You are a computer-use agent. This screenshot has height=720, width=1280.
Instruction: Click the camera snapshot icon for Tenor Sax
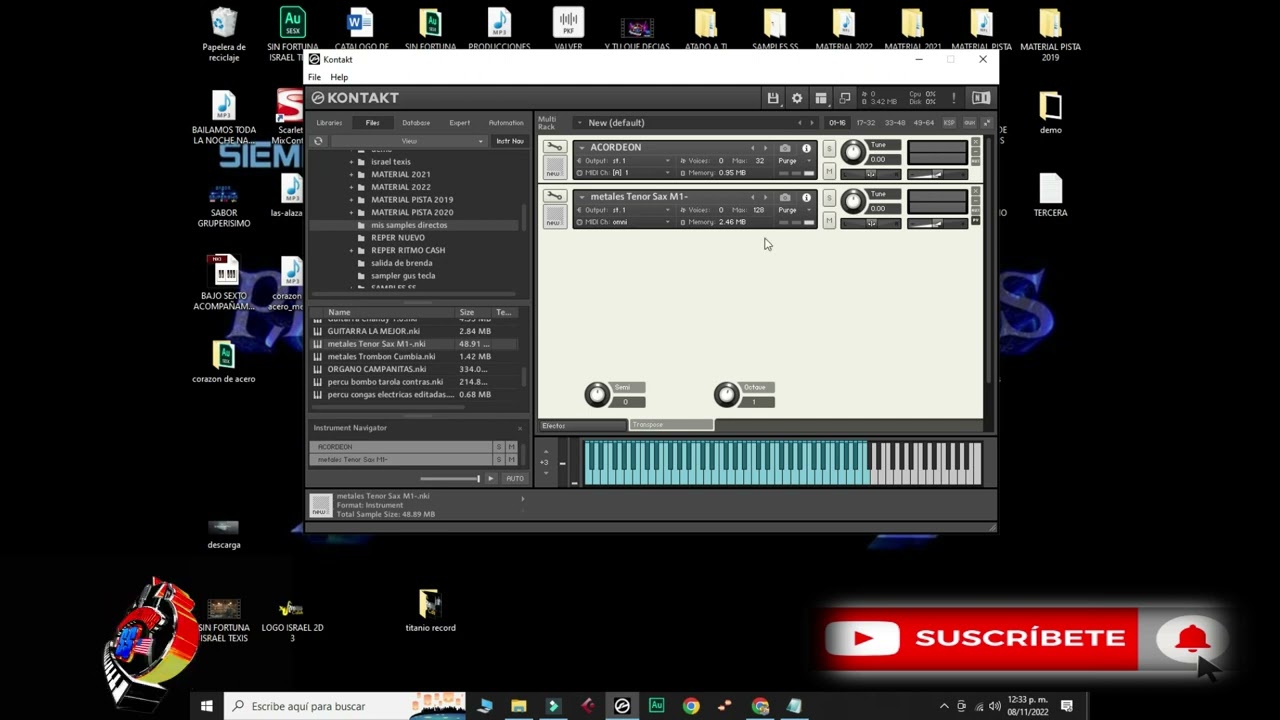[x=785, y=197]
